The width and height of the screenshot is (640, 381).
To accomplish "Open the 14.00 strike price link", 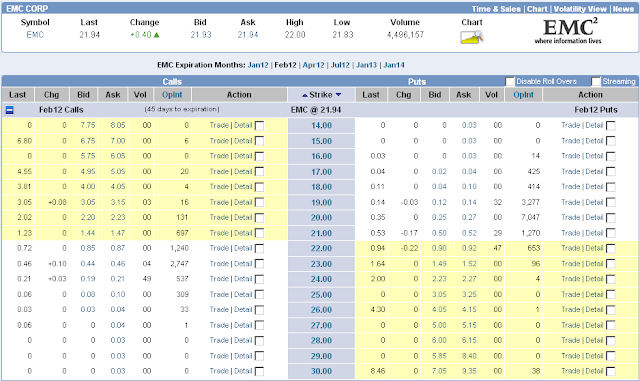I will [x=321, y=125].
